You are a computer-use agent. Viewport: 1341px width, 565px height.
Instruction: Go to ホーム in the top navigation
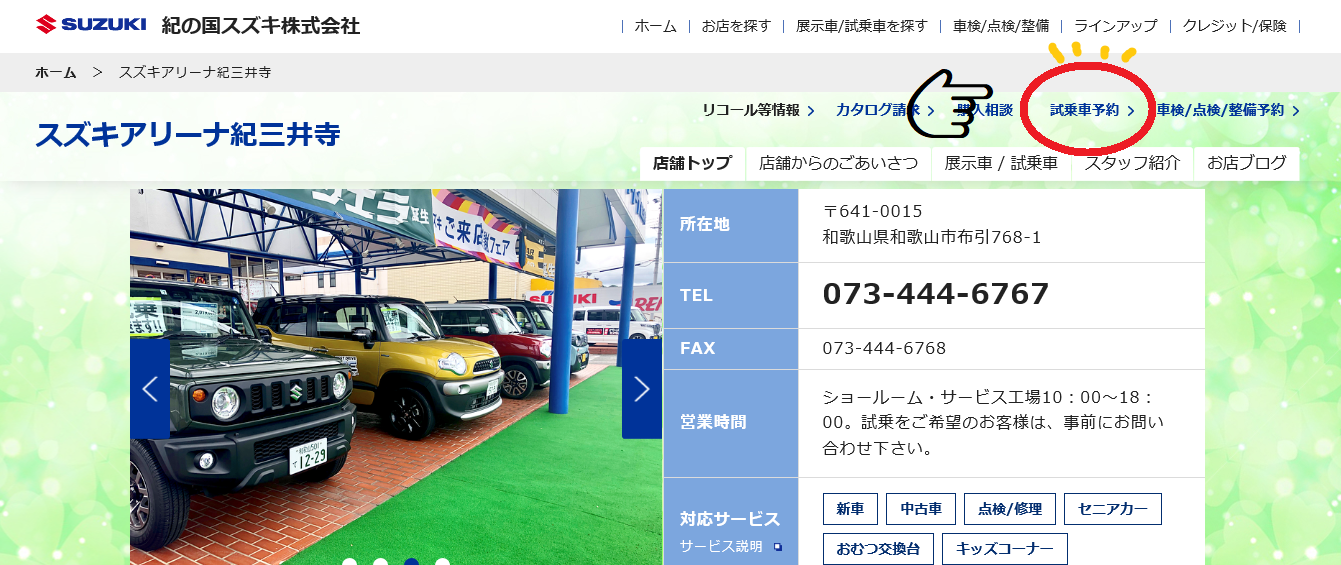(656, 26)
